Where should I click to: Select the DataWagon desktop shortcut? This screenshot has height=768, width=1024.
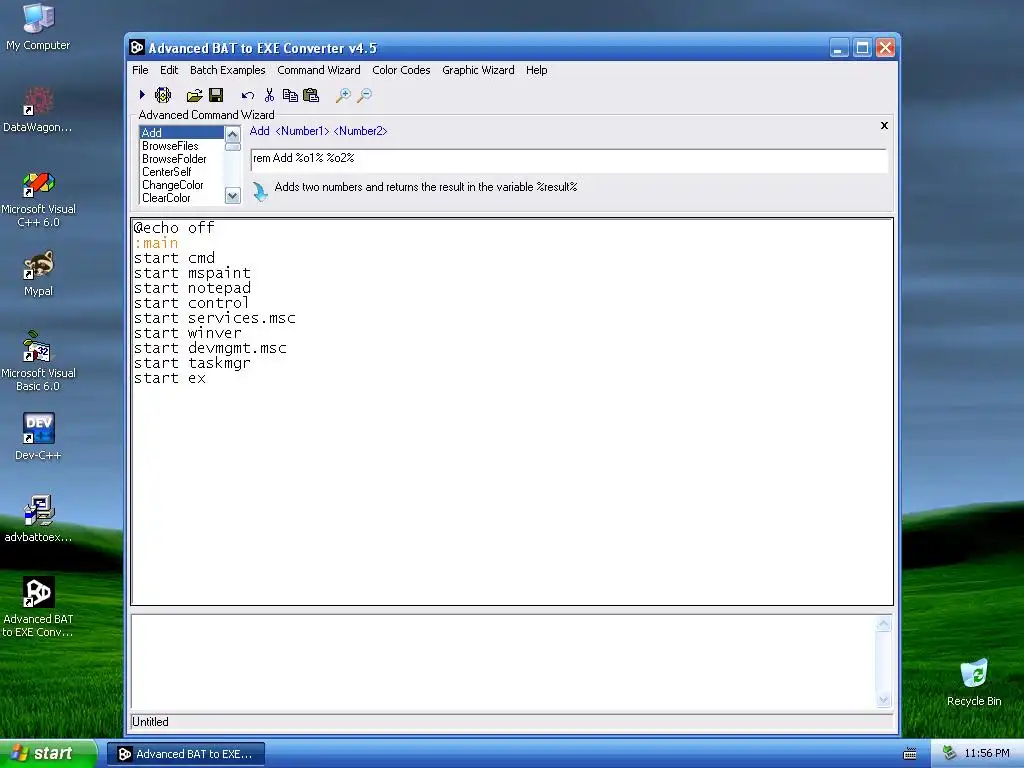point(38,110)
